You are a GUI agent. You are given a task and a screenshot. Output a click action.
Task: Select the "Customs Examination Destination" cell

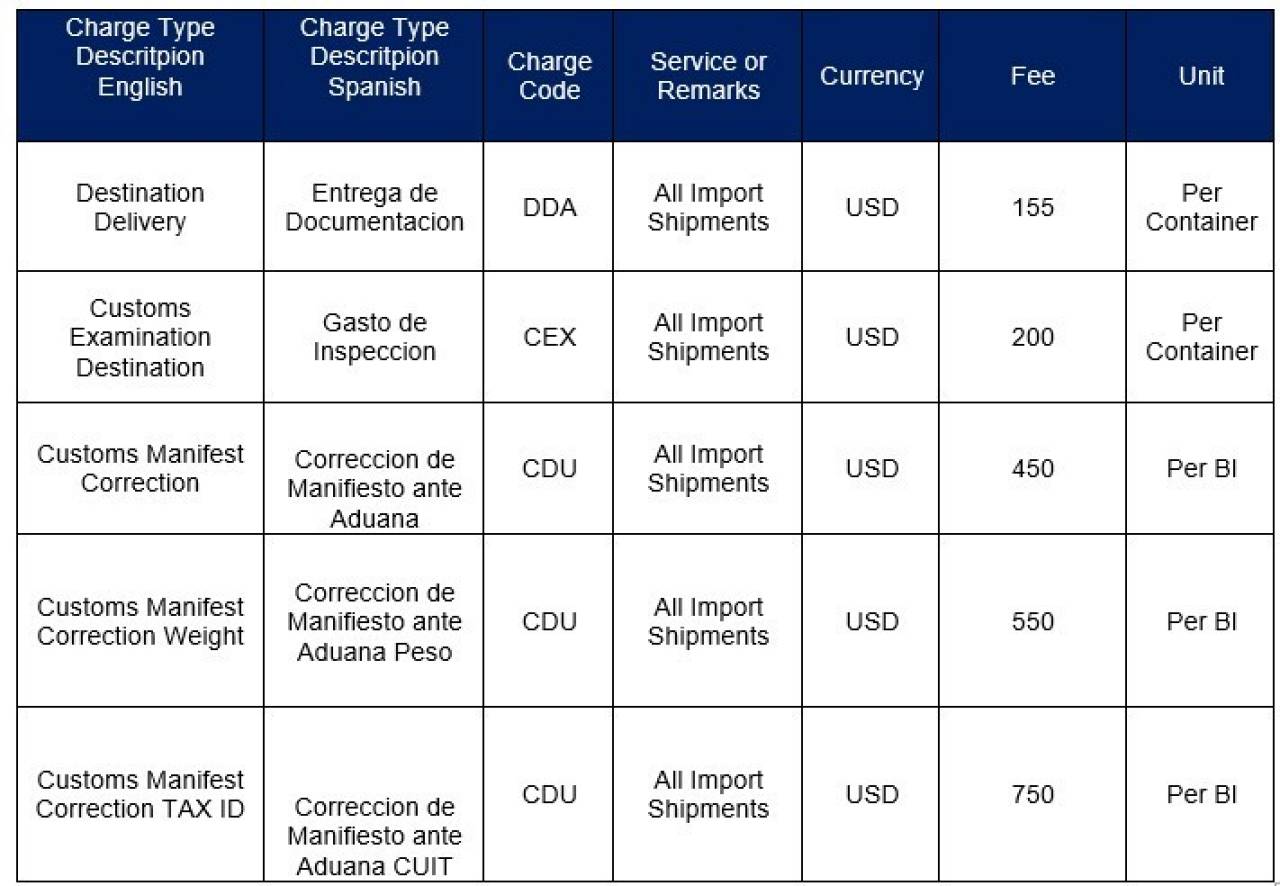[140, 337]
